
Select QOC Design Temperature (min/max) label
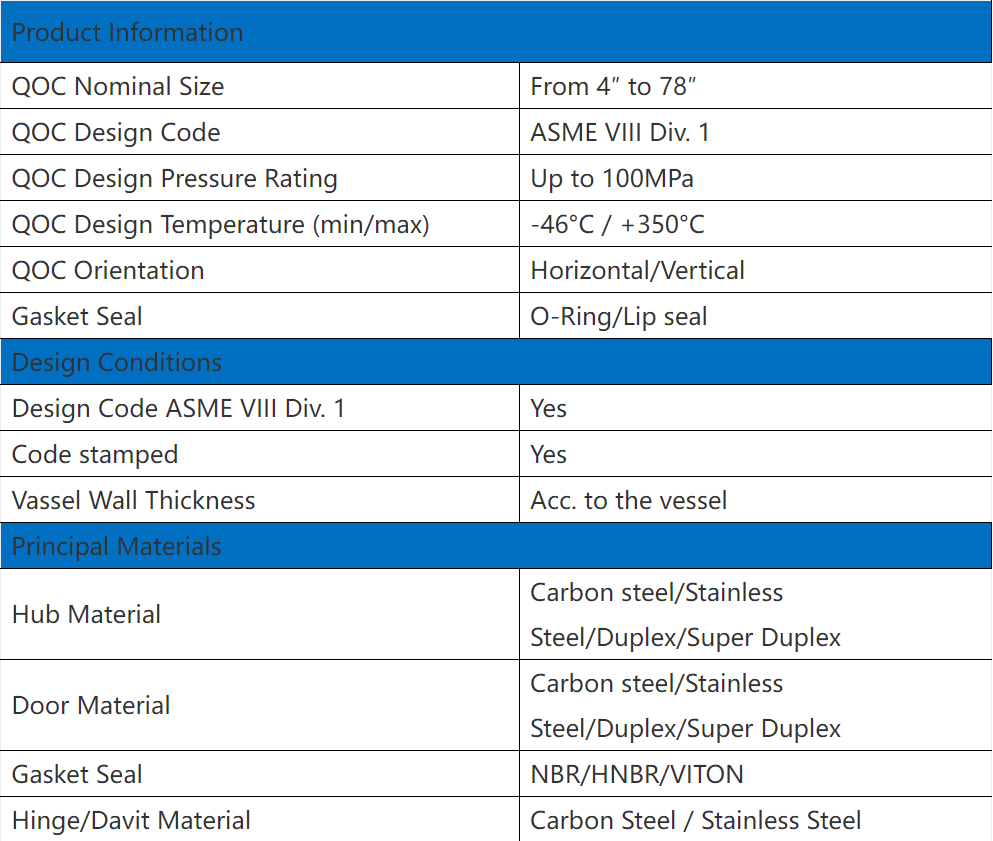[220, 225]
